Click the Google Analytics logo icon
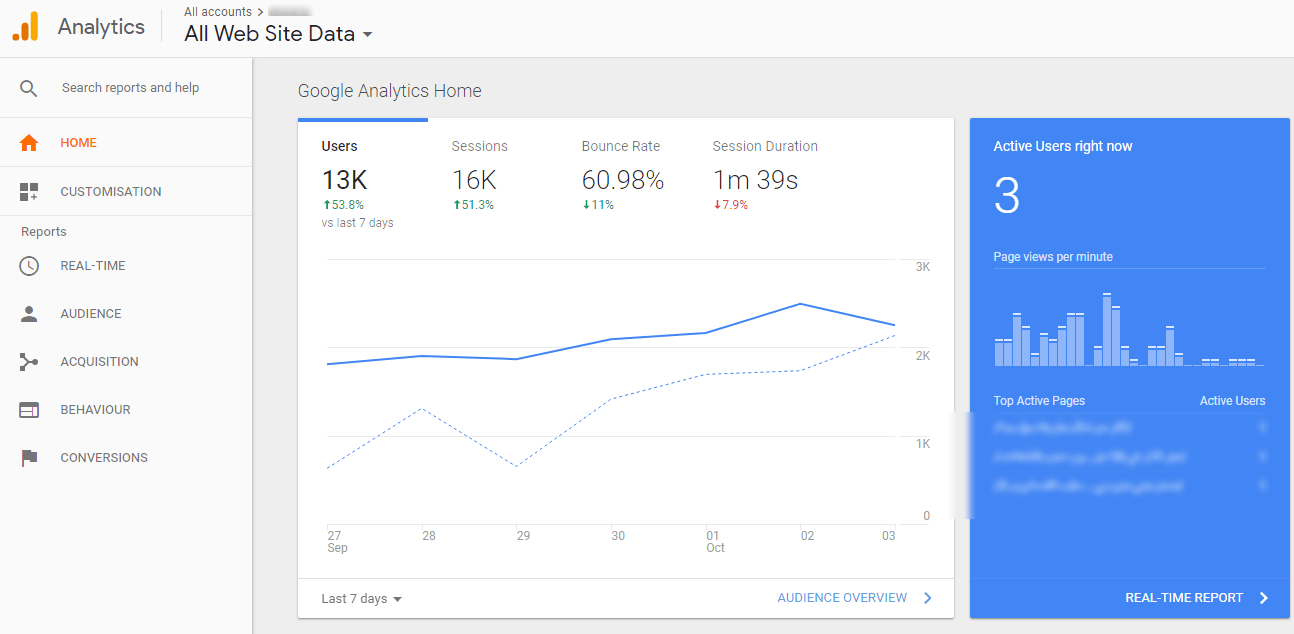Image resolution: width=1294 pixels, height=634 pixels. point(26,27)
